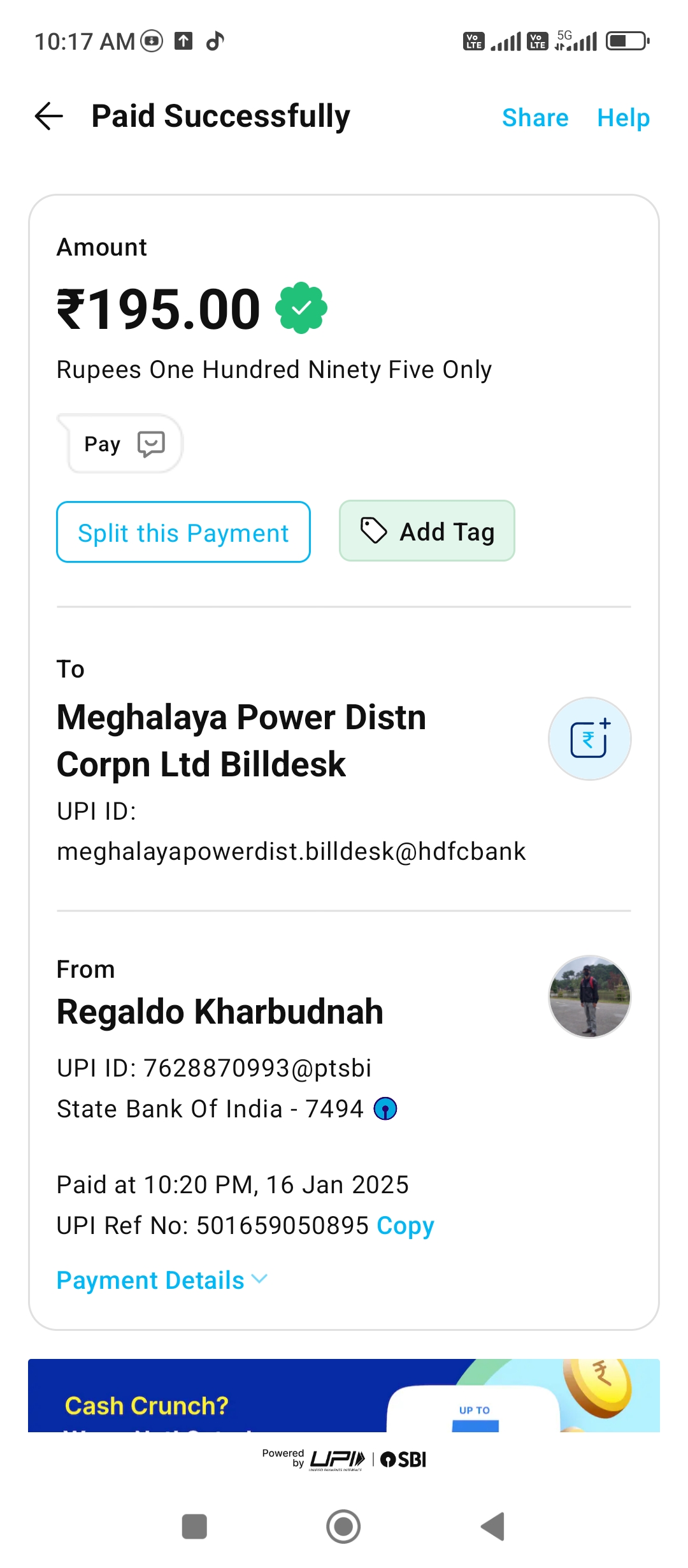Open the Cash Crunch promotional banner

[x=344, y=1396]
